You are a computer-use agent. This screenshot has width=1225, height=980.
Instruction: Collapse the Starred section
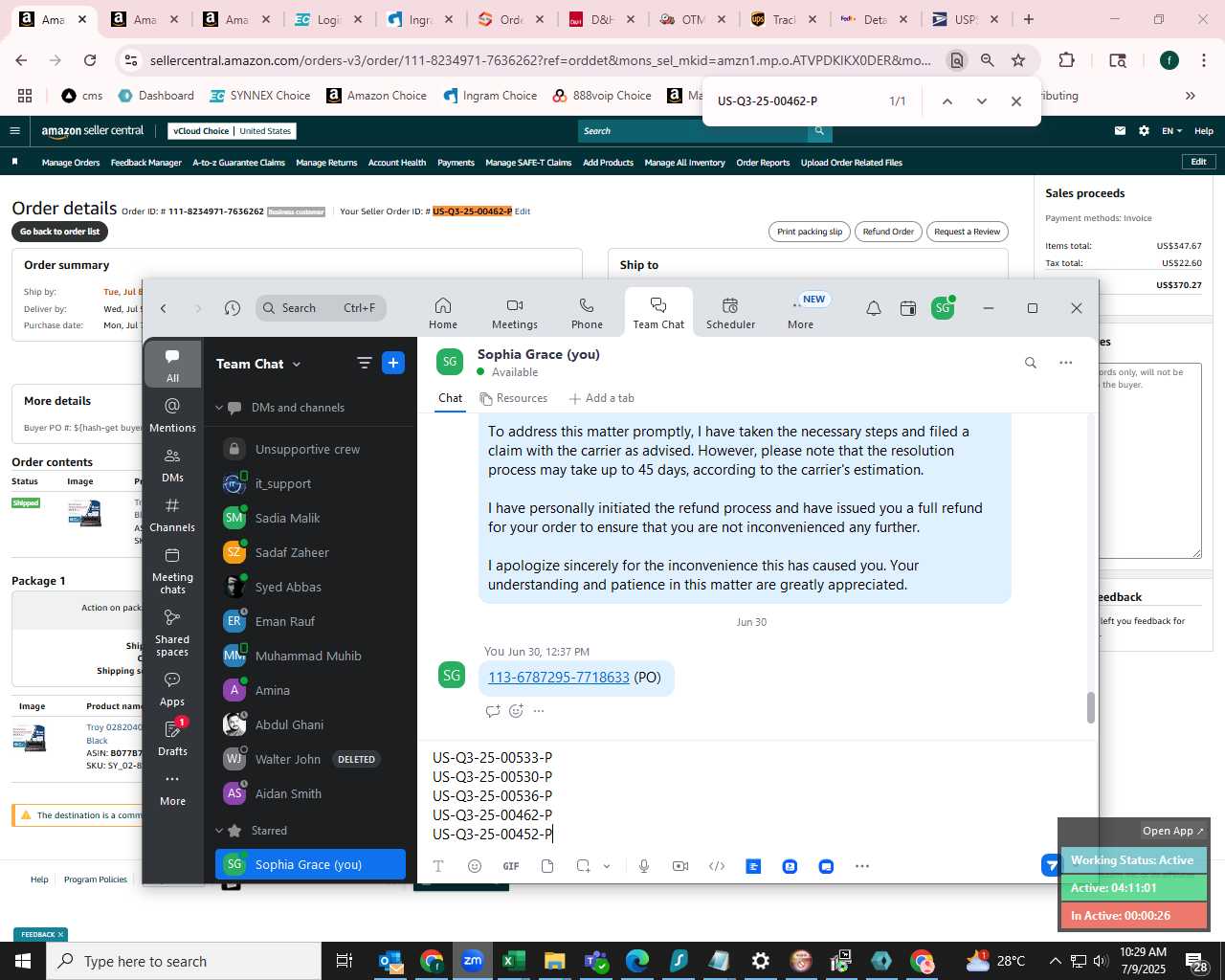point(219,831)
